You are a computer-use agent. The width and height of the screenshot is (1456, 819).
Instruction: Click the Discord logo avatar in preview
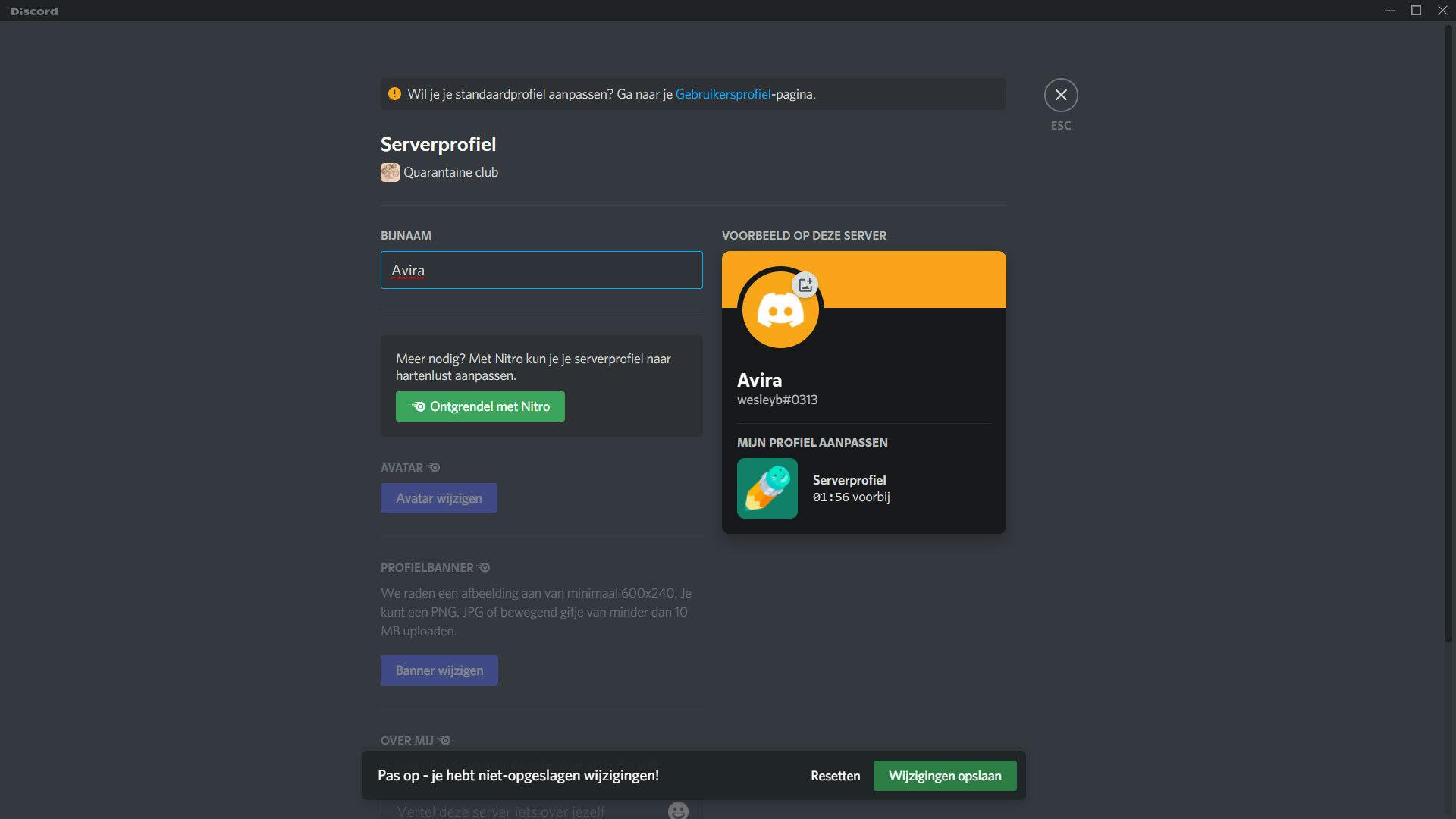coord(780,311)
